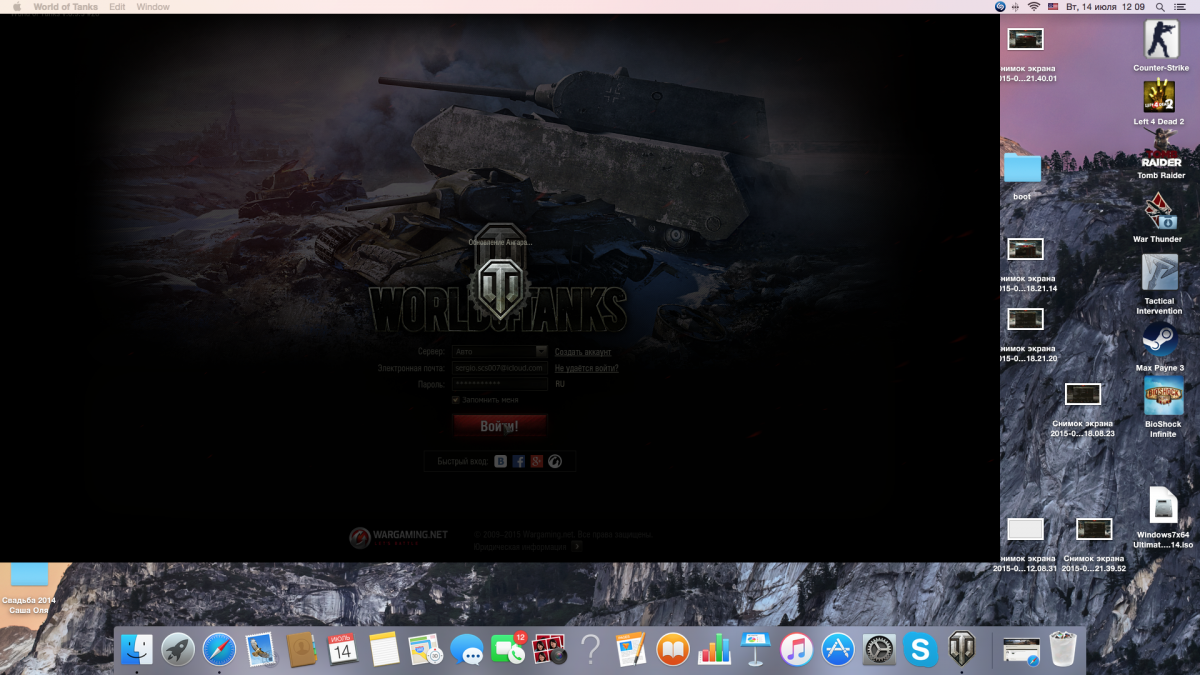Open the Window menu
This screenshot has width=1200, height=675.
click(153, 7)
